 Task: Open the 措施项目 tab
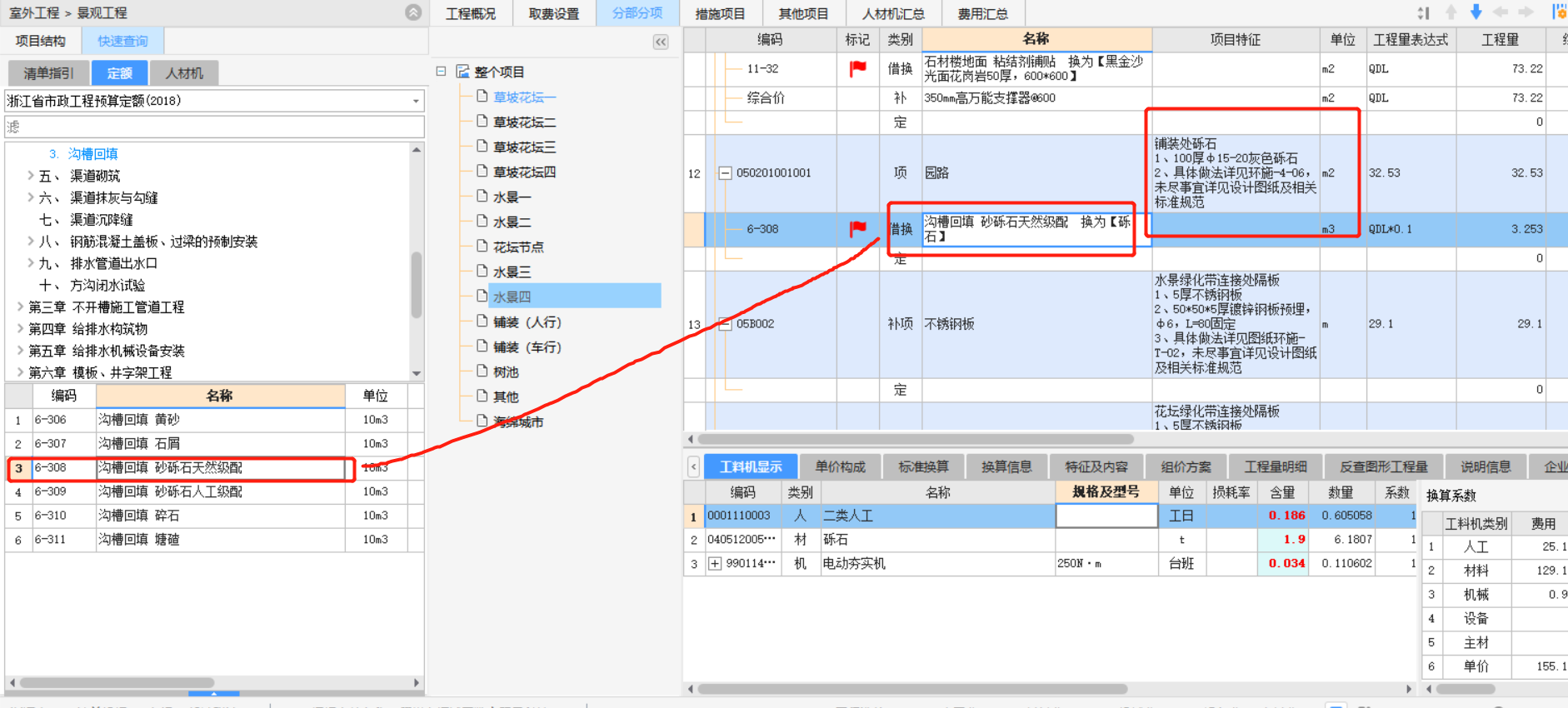[x=721, y=13]
